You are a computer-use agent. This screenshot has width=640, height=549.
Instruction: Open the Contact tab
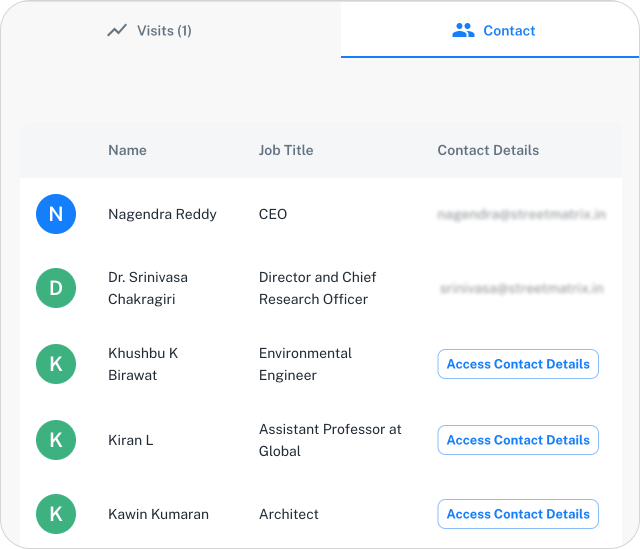point(494,30)
